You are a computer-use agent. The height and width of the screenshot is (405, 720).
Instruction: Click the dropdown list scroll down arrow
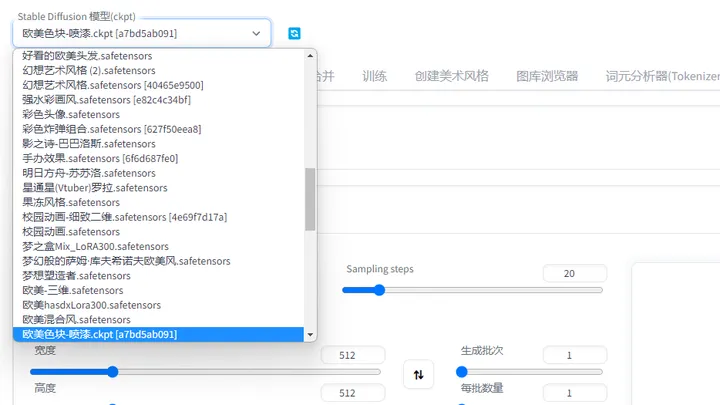click(x=310, y=335)
